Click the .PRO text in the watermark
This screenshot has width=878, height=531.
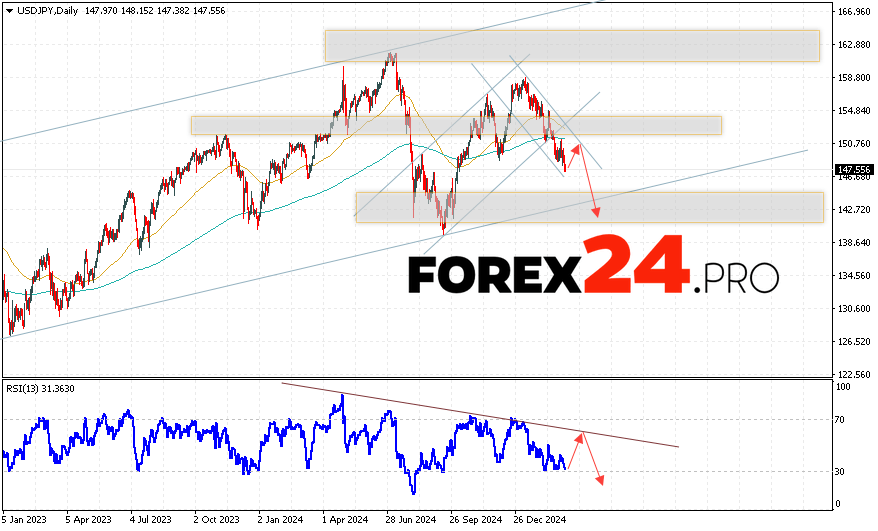click(x=734, y=278)
